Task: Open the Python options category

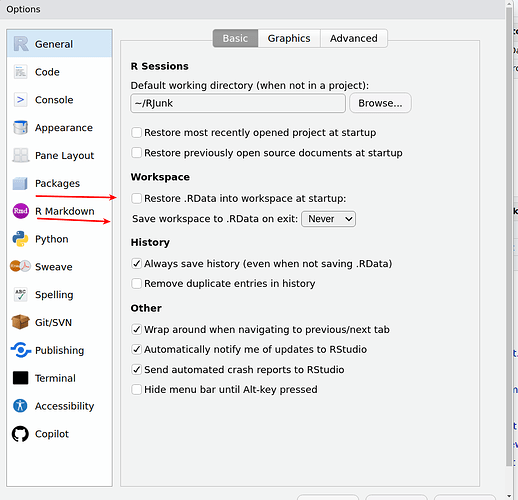Action: (59, 239)
